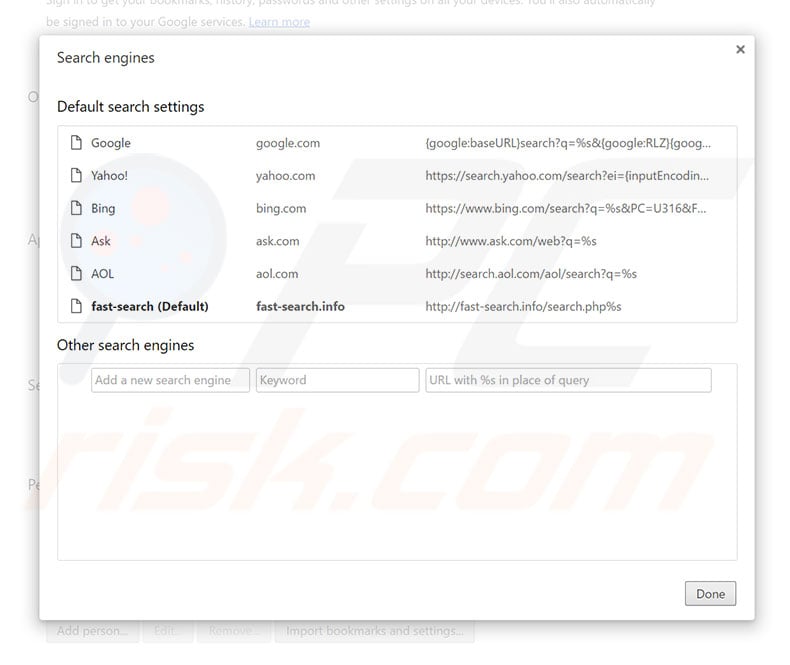
Task: Click the page icon beside Google
Action: 76,143
